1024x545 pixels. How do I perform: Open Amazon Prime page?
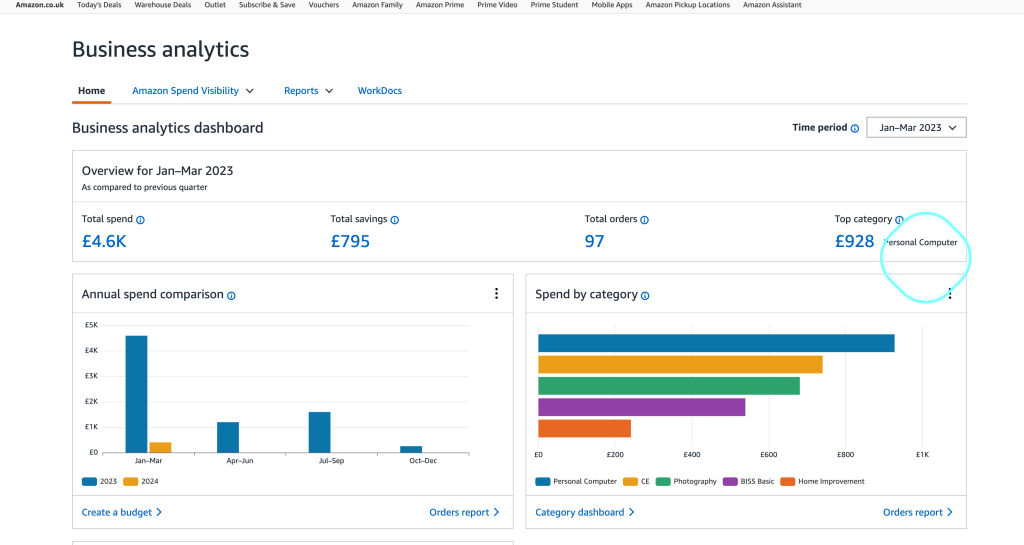click(x=440, y=5)
